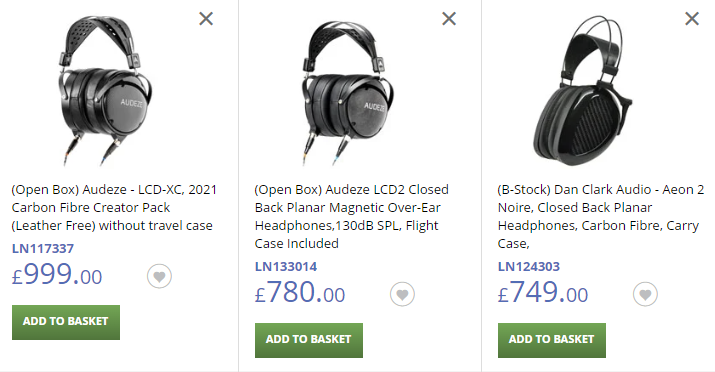Image resolution: width=715 pixels, height=372 pixels.
Task: Add Audeze LCD2 to wishlist heart
Action: [402, 294]
